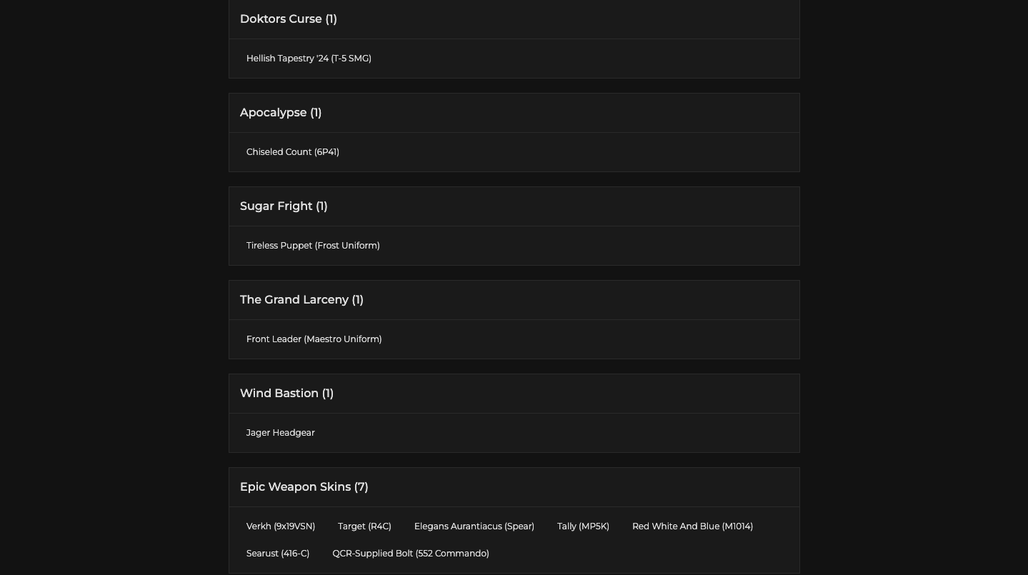1028x575 pixels.
Task: Collapse the Apocalypse (1) section header
Action: click(514, 113)
